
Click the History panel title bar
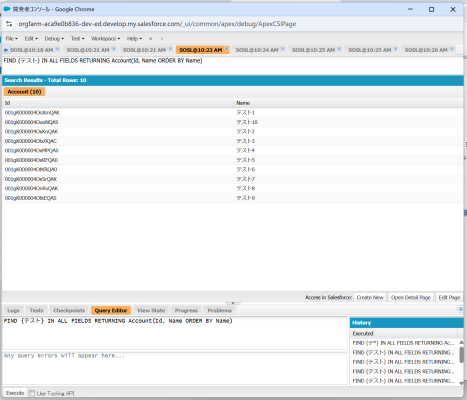point(406,323)
